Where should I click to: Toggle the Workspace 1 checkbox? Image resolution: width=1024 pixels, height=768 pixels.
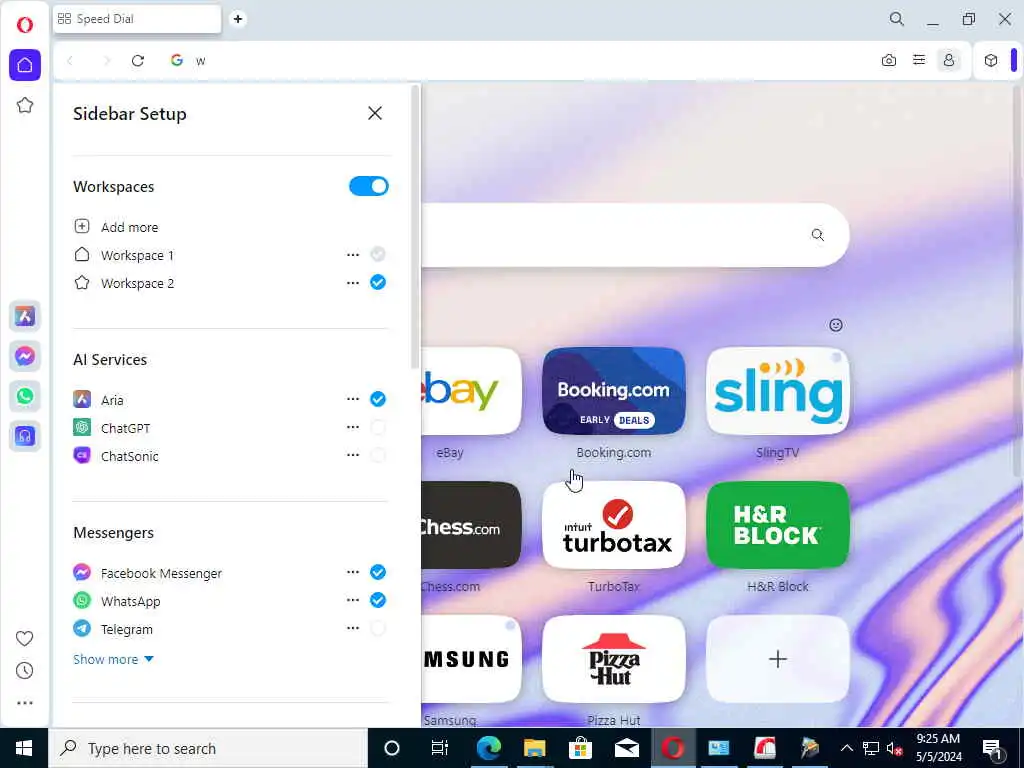pos(378,254)
